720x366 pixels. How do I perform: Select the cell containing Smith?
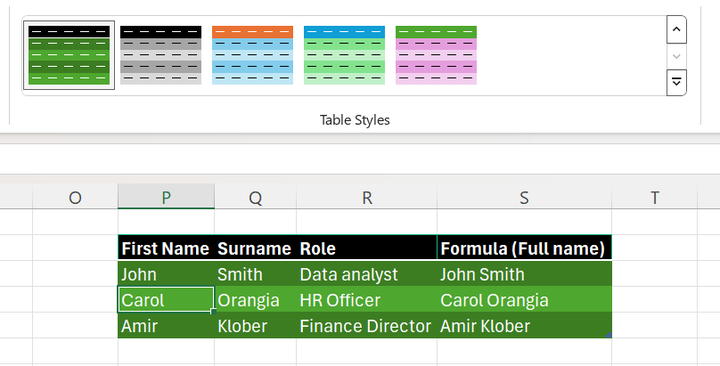pos(255,274)
